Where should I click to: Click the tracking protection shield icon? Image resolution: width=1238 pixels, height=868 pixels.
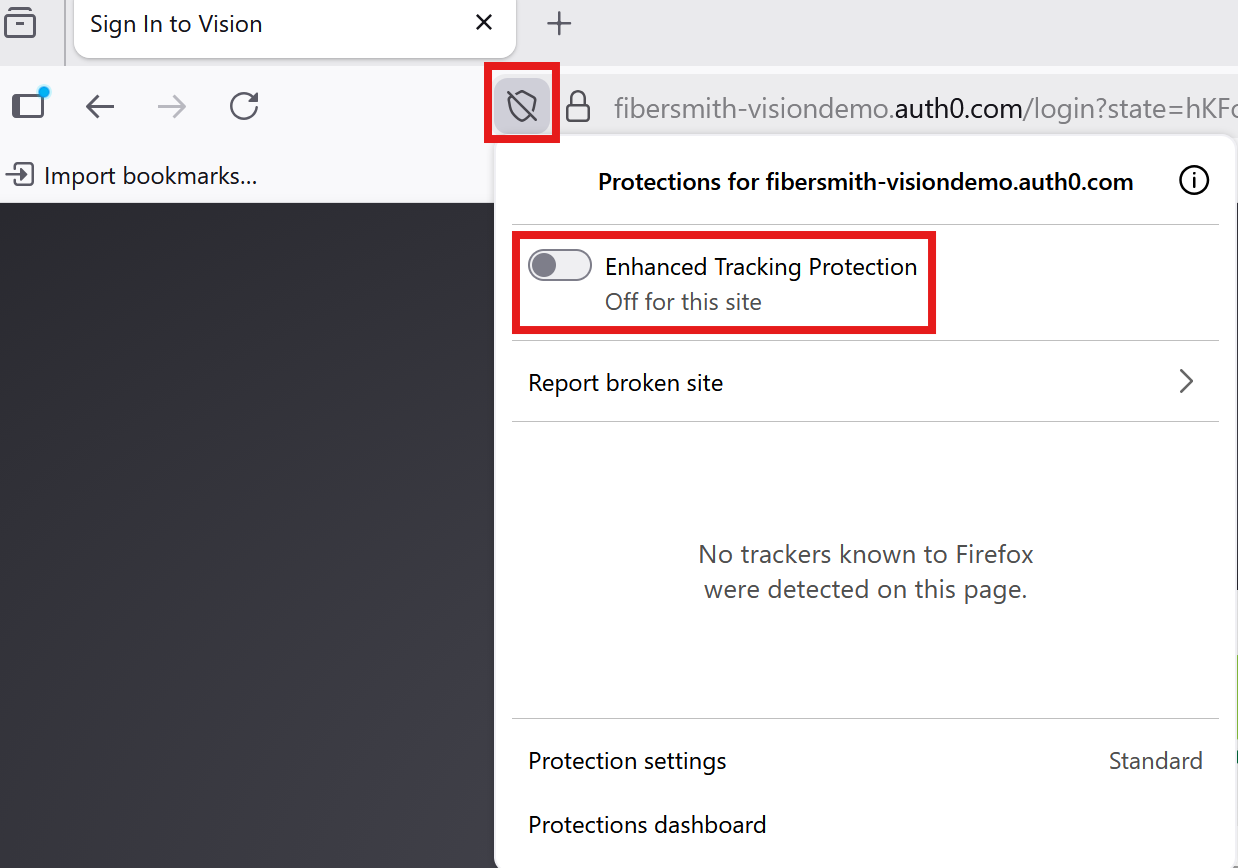[522, 105]
